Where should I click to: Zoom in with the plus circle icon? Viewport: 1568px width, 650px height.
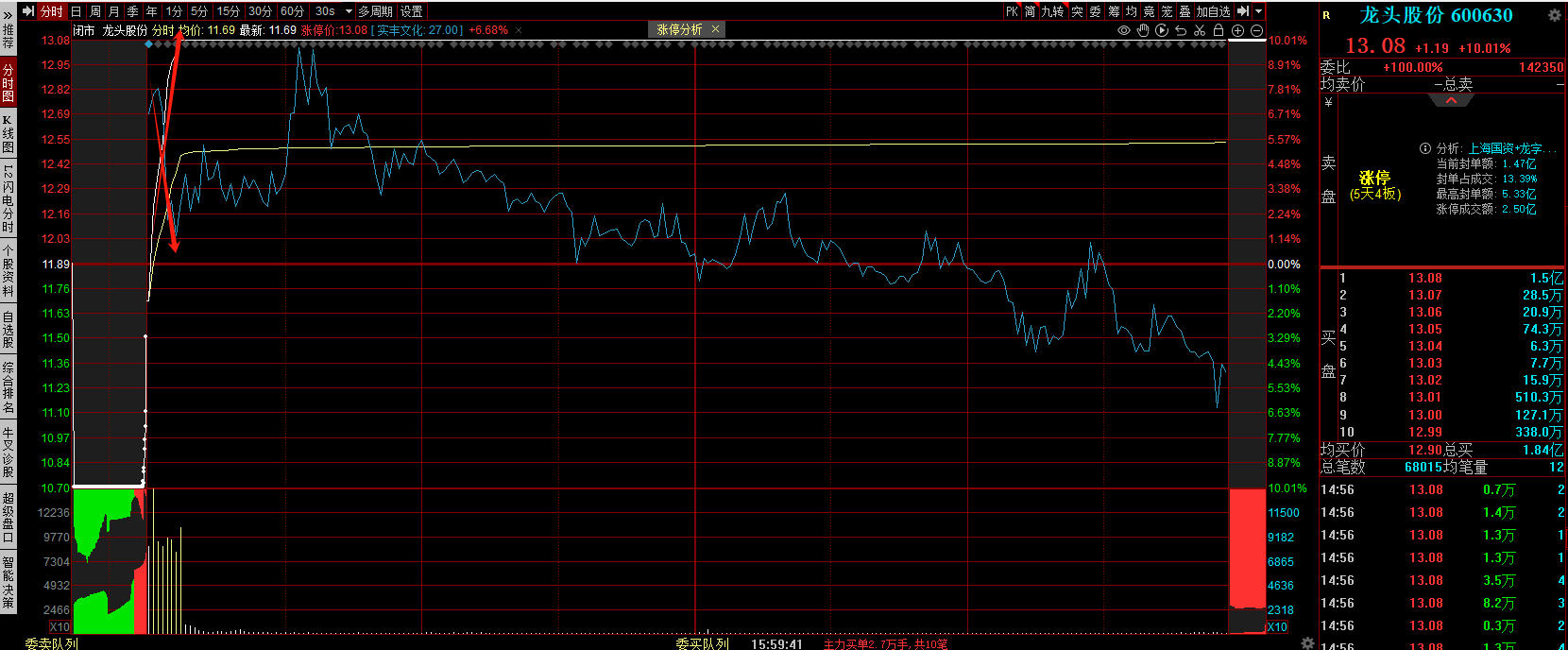click(1237, 30)
